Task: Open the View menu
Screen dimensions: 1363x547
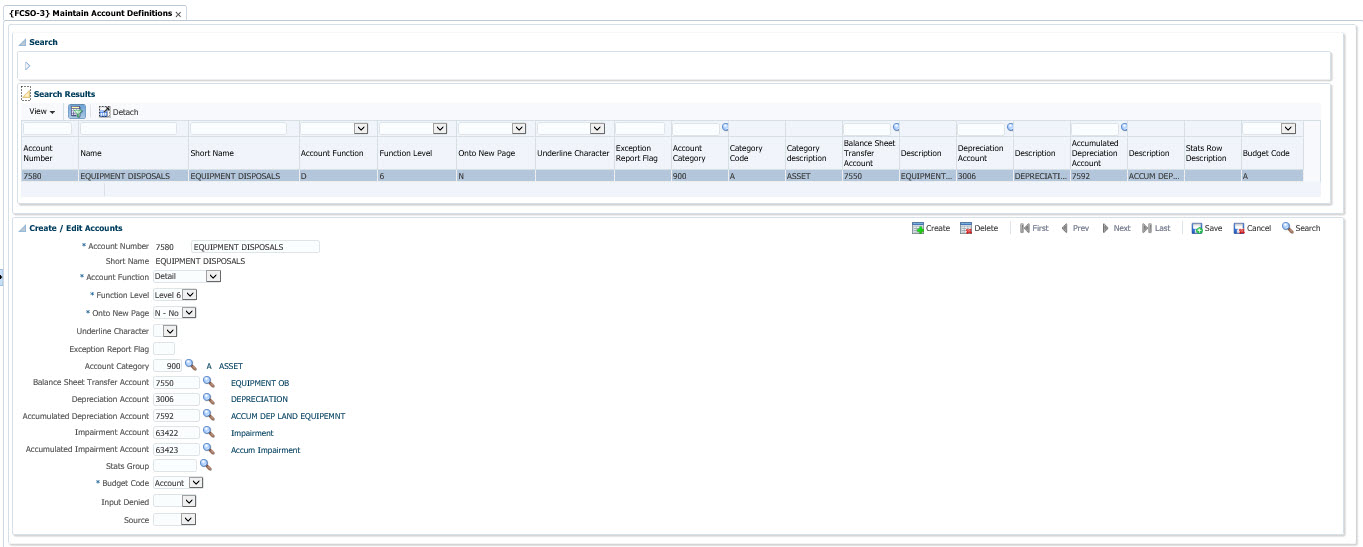Action: (42, 112)
